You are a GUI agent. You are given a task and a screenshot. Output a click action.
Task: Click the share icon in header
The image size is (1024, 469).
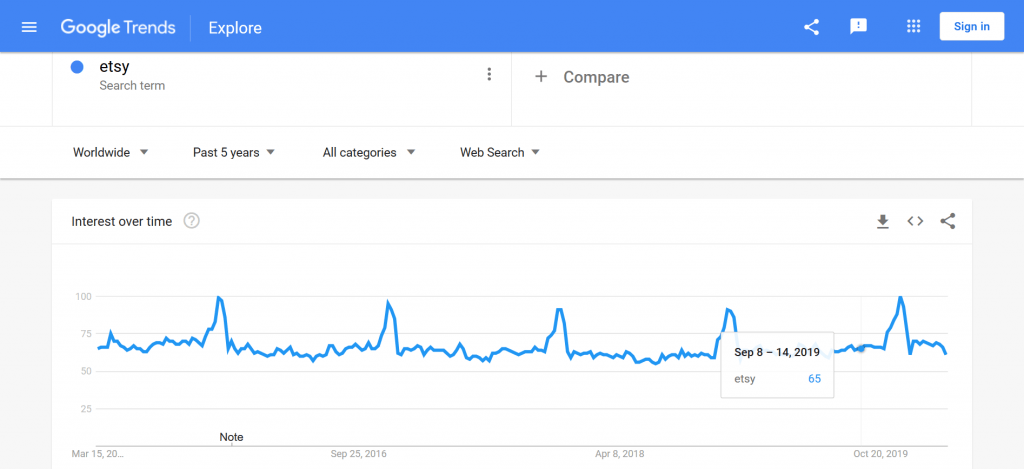[811, 27]
